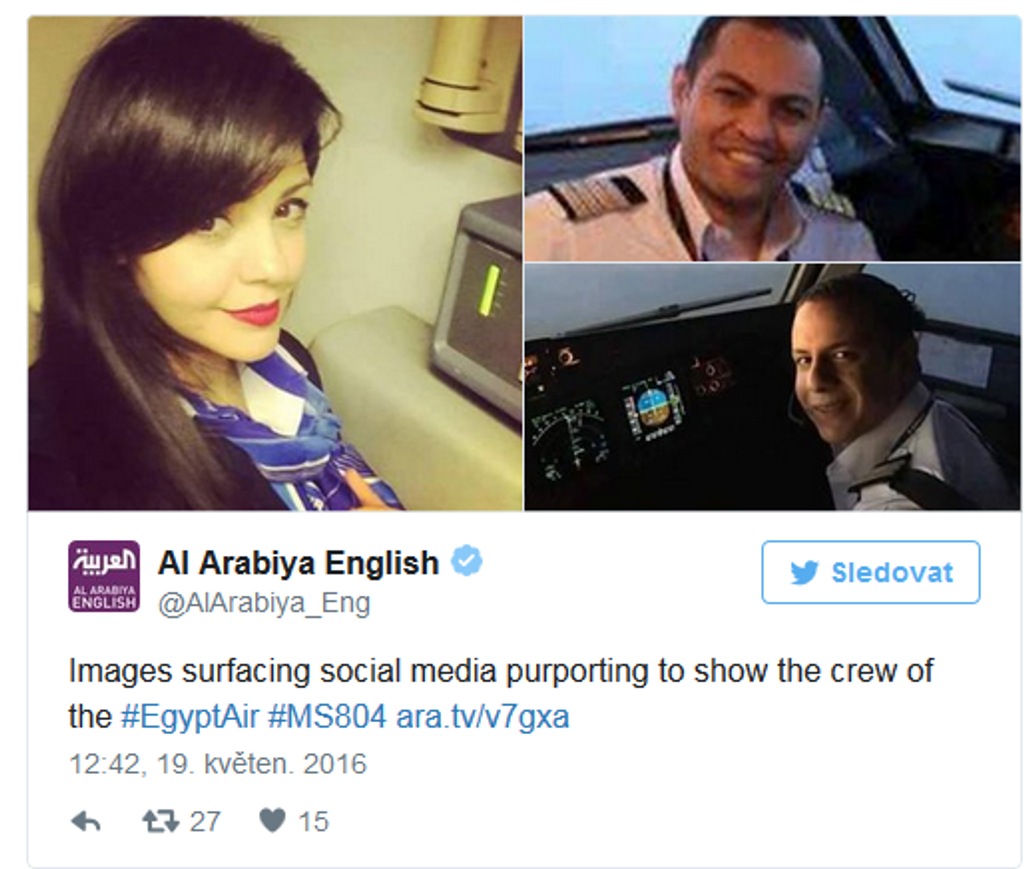Open the flight attendant photo
Viewport: 1024px width, 869px height.
click(x=275, y=263)
